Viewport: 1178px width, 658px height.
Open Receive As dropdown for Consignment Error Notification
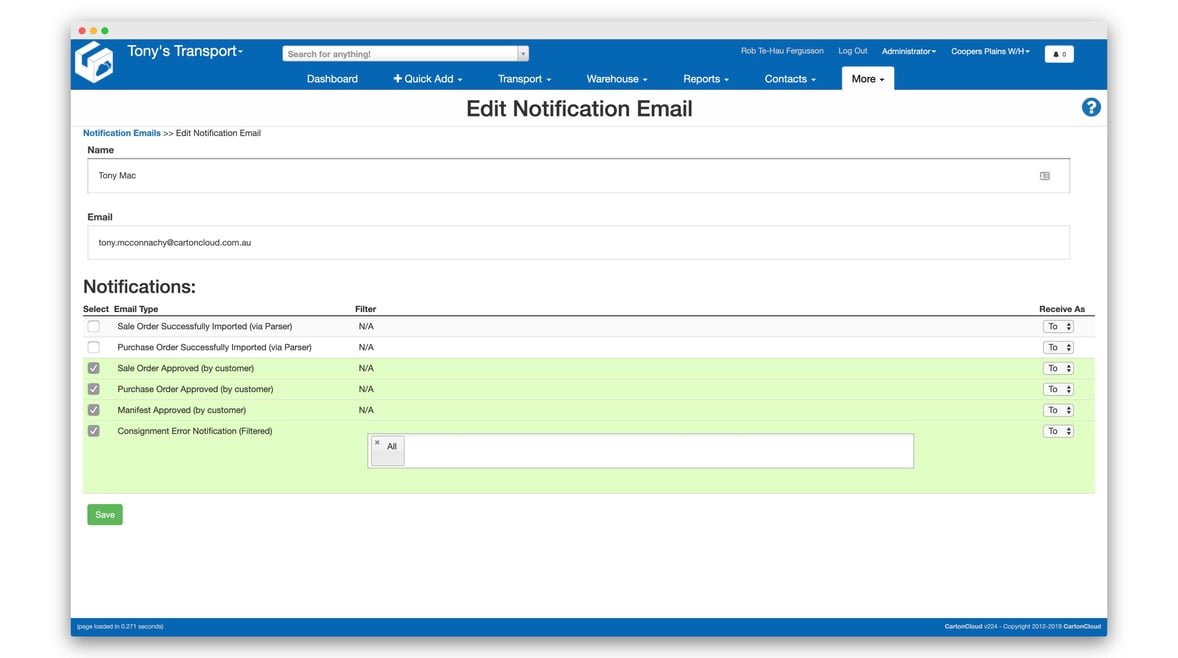pyautogui.click(x=1058, y=430)
